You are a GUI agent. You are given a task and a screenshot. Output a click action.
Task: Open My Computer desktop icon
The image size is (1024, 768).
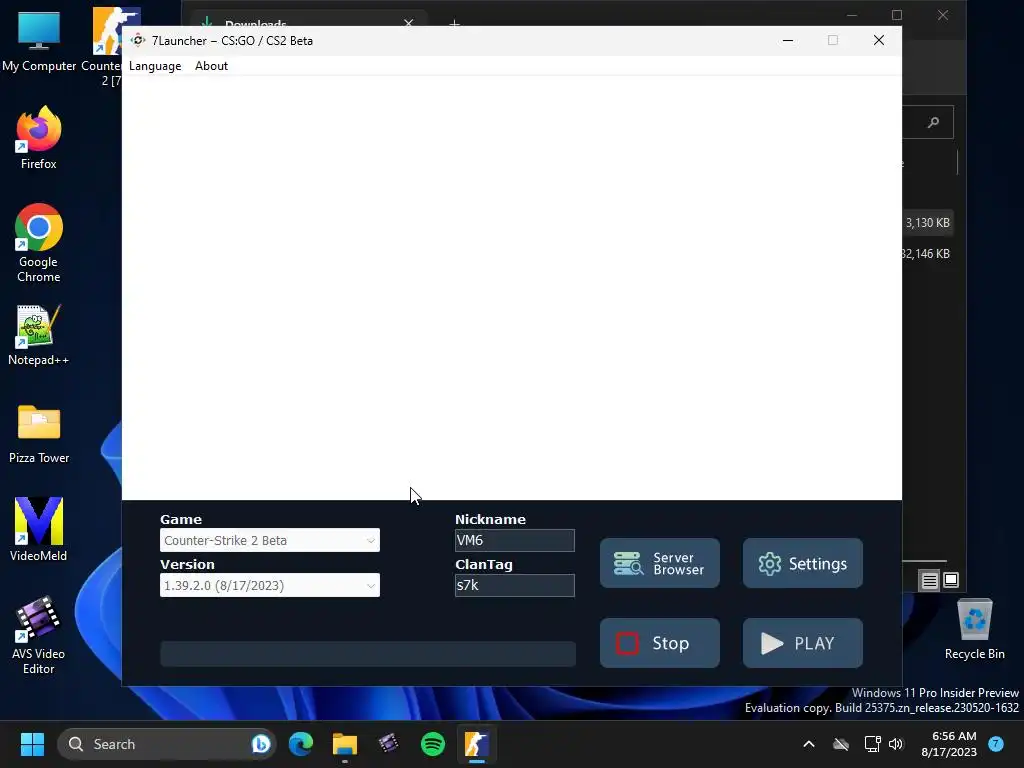click(x=39, y=40)
